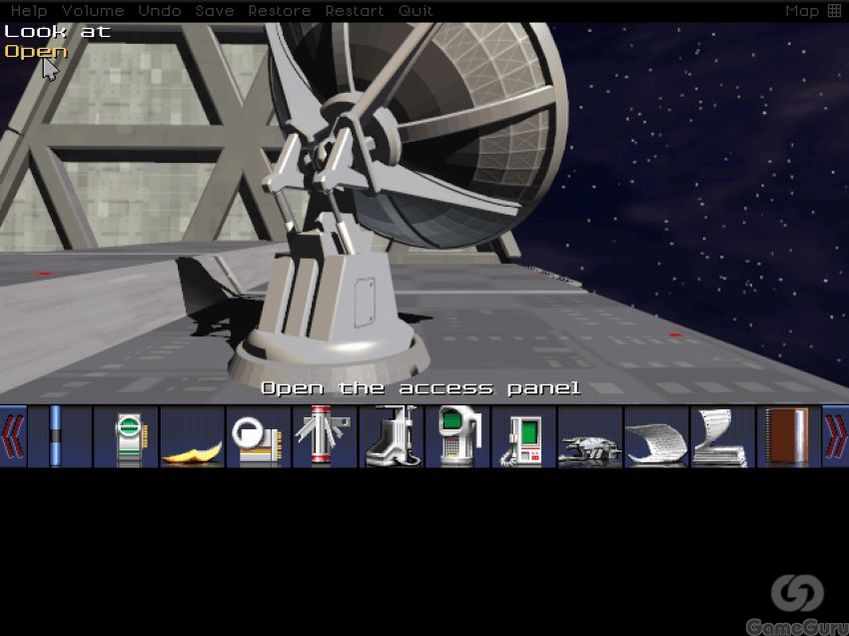
Task: Click Restart in the top bar
Action: pos(355,11)
